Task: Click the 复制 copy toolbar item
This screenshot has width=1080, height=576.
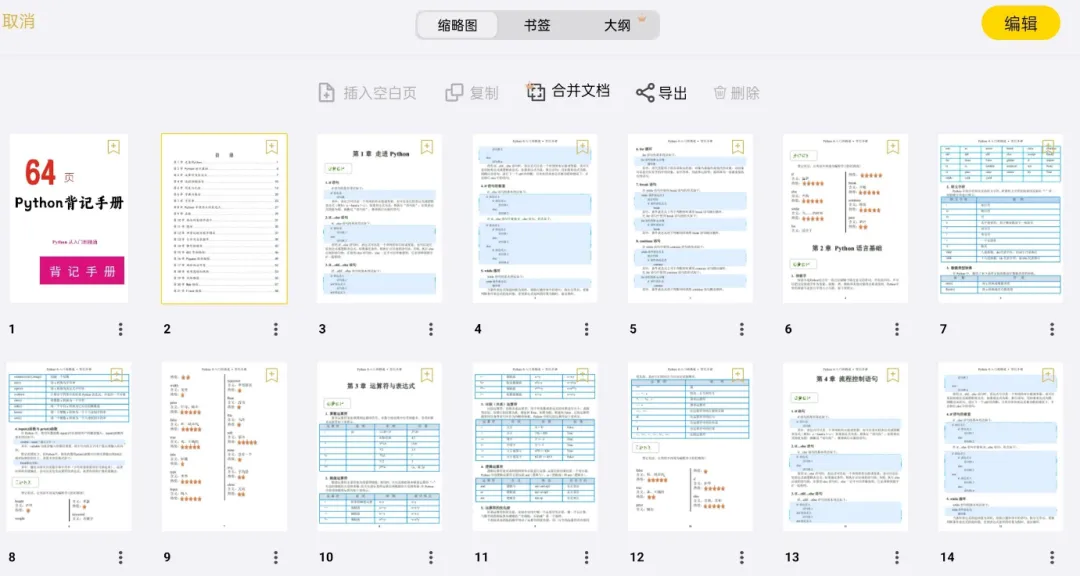Action: (472, 93)
